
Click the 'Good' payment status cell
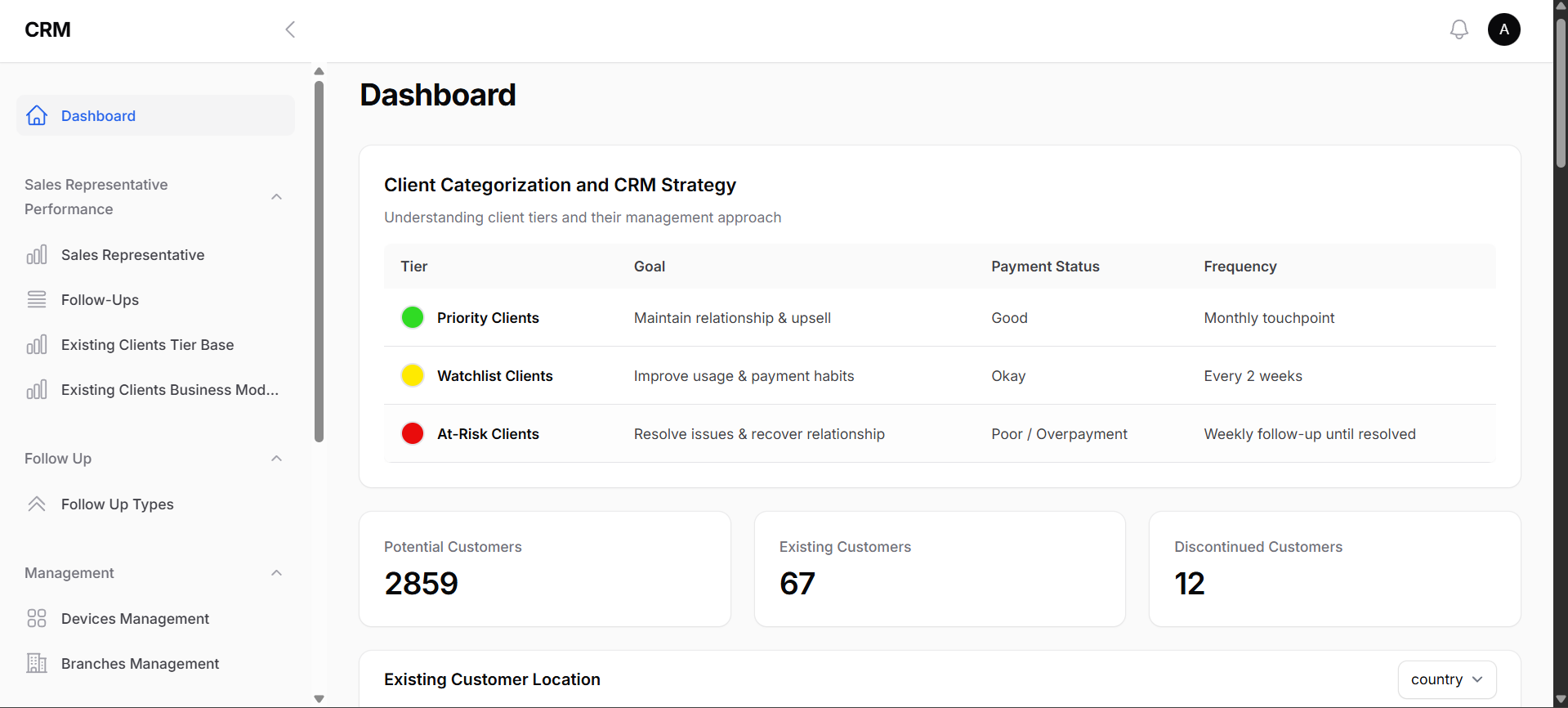(x=1009, y=317)
